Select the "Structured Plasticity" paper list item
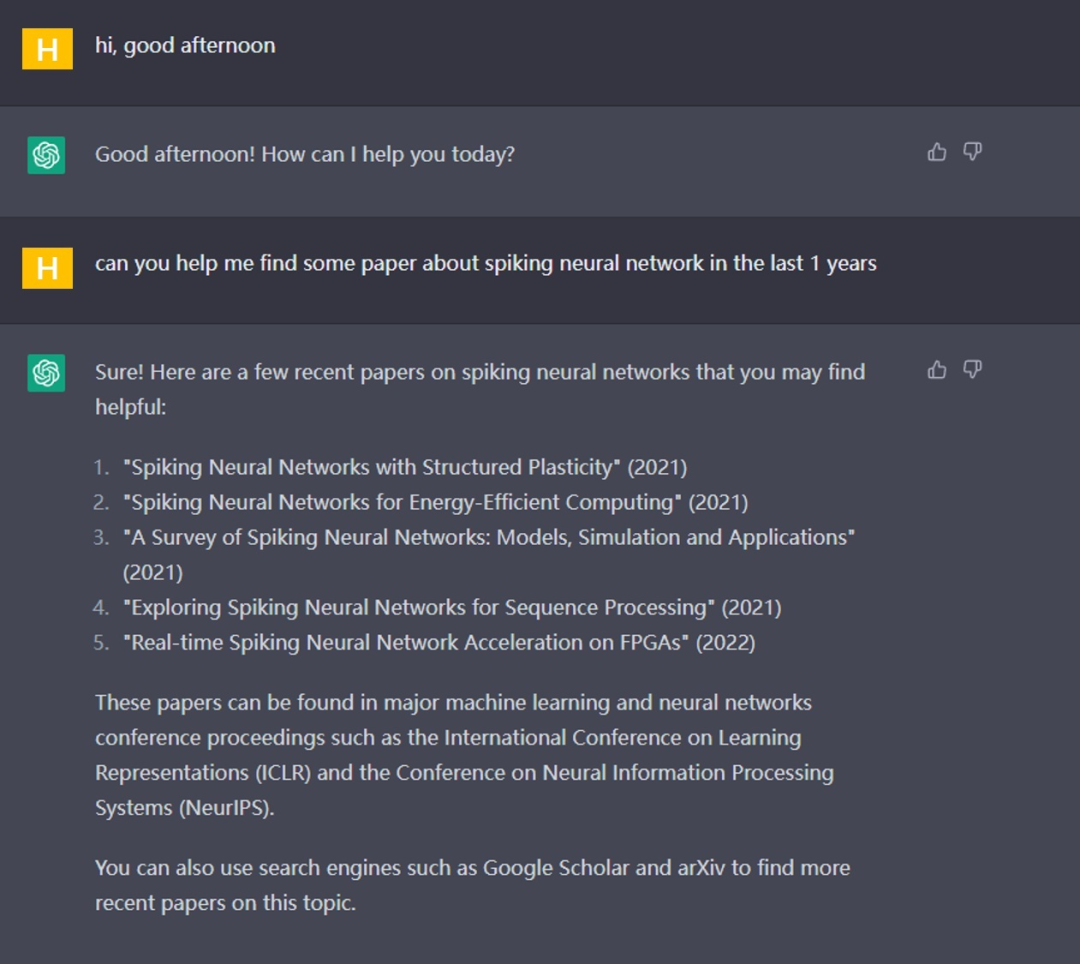Viewport: 1080px width, 964px height. click(x=405, y=467)
